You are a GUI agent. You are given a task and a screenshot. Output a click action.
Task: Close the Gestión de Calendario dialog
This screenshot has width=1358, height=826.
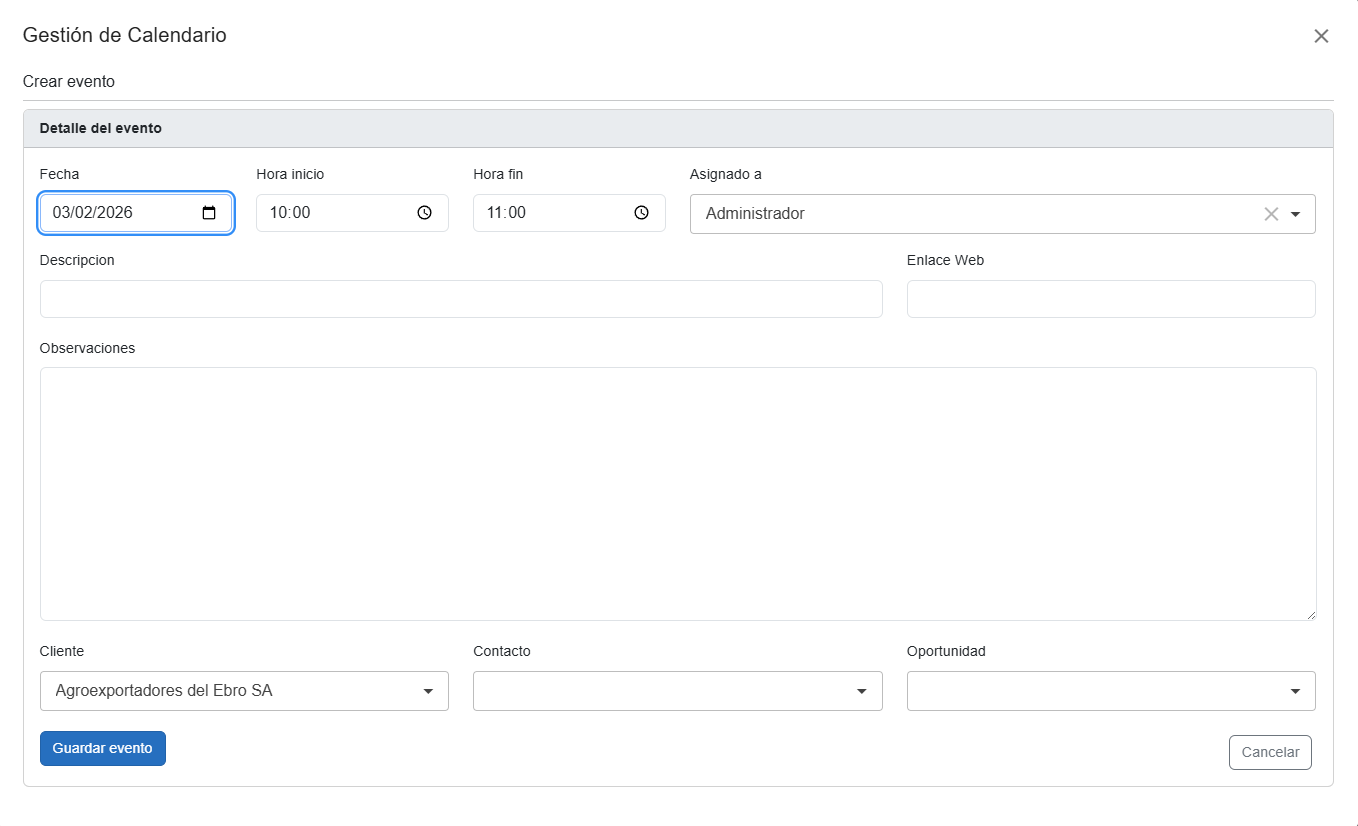(x=1321, y=36)
